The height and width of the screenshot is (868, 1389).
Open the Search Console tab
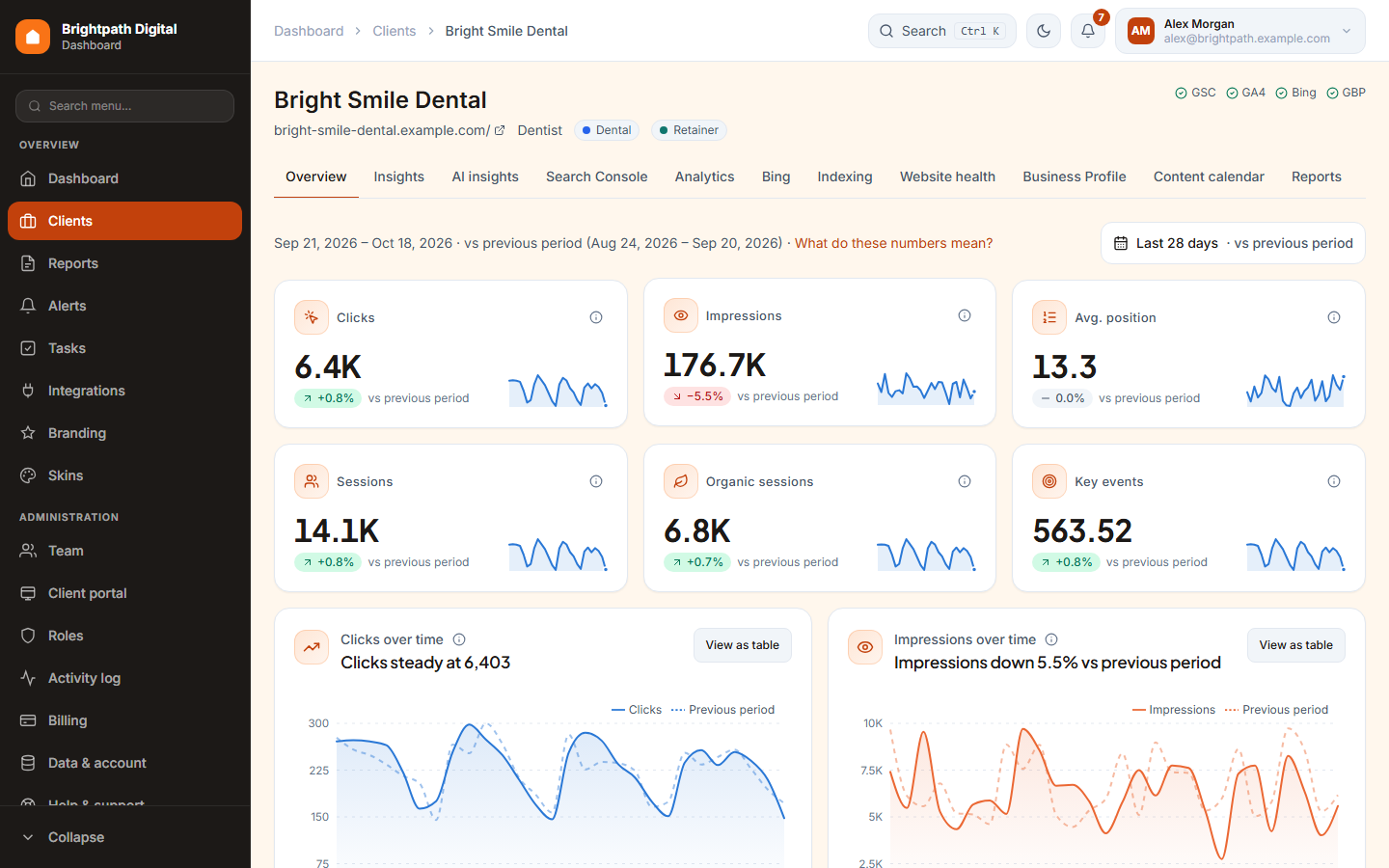(x=597, y=176)
